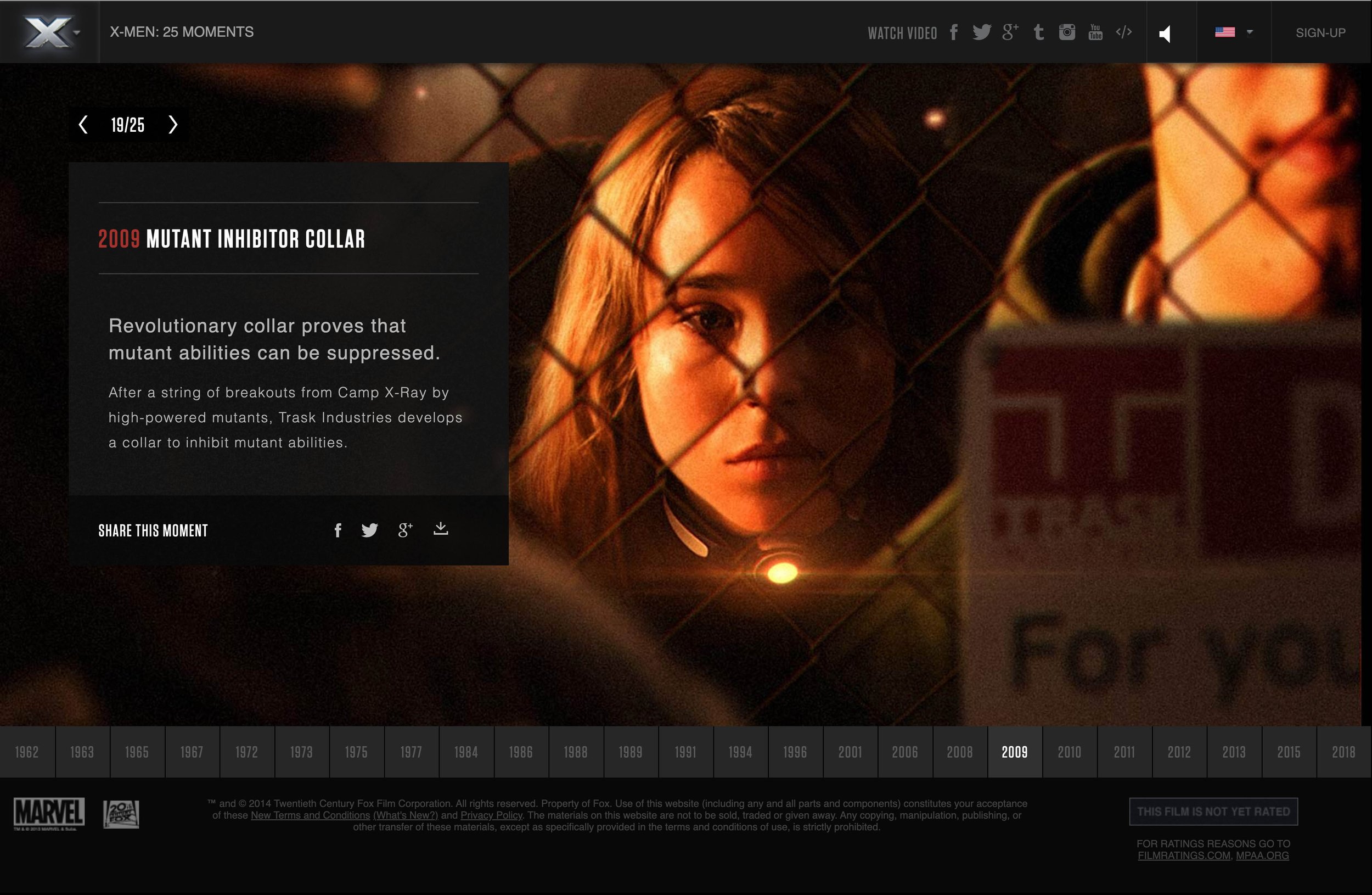
Task: Select 2015 on the timeline
Action: [1289, 752]
